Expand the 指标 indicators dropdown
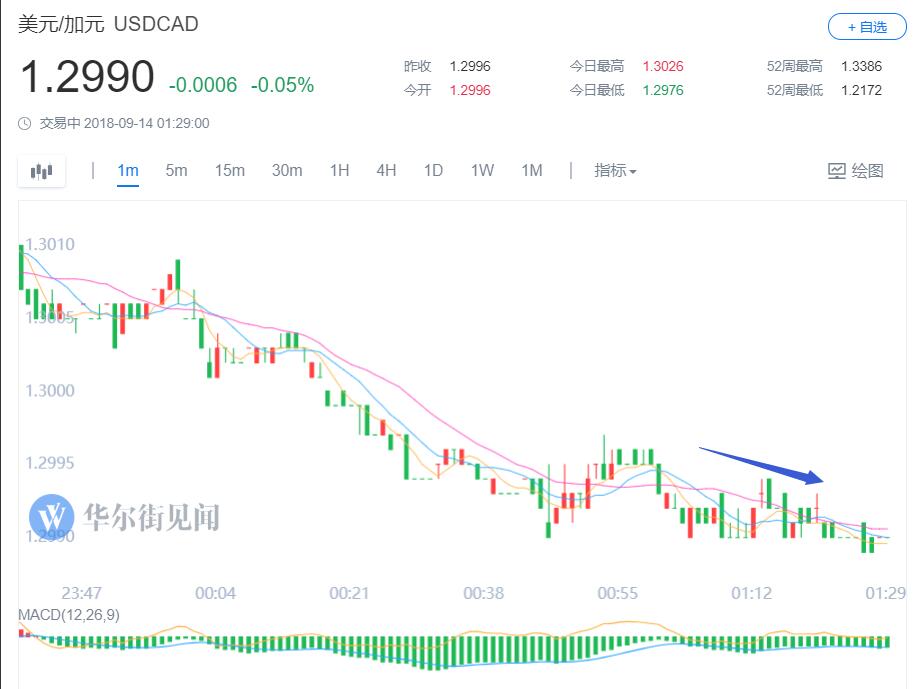 [615, 170]
